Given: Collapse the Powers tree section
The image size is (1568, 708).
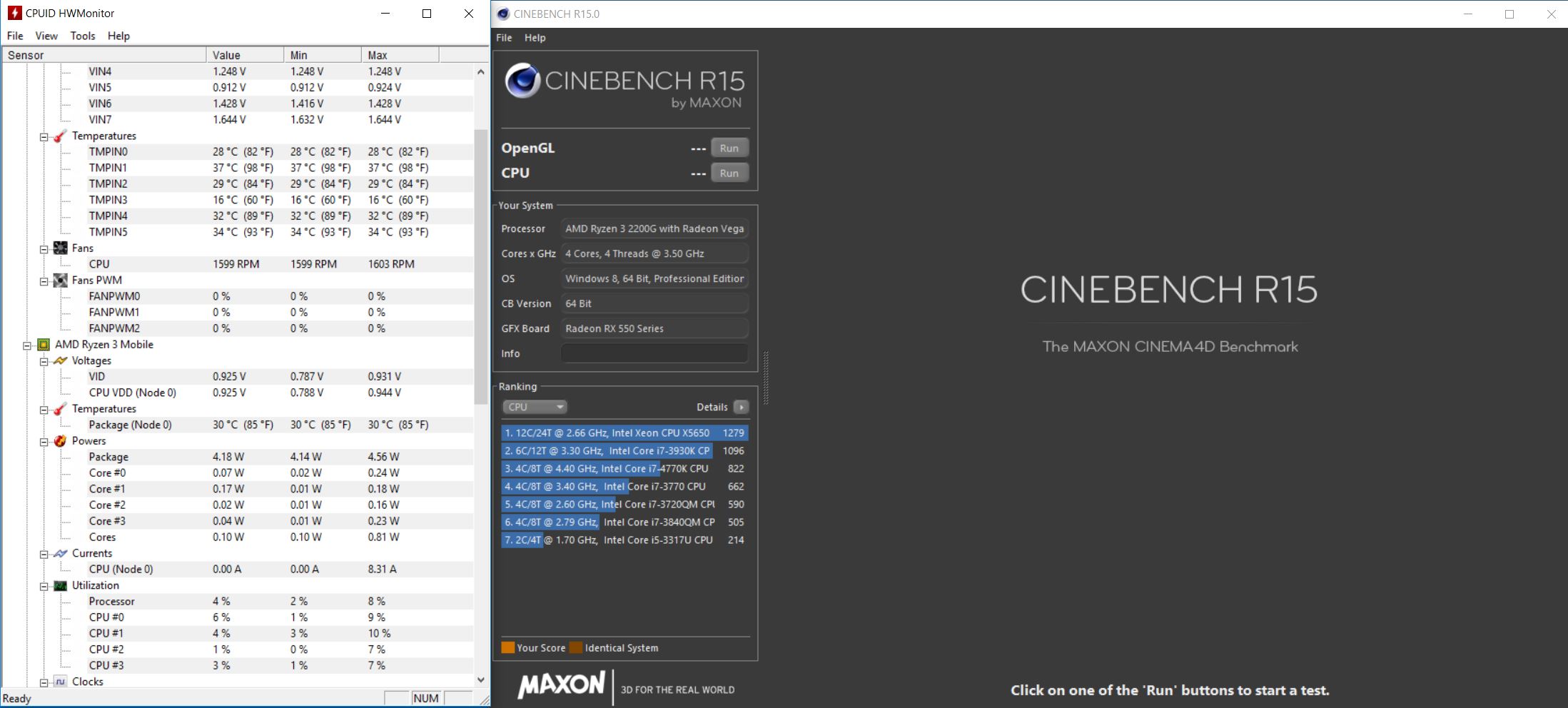Looking at the screenshot, I should coord(44,442).
